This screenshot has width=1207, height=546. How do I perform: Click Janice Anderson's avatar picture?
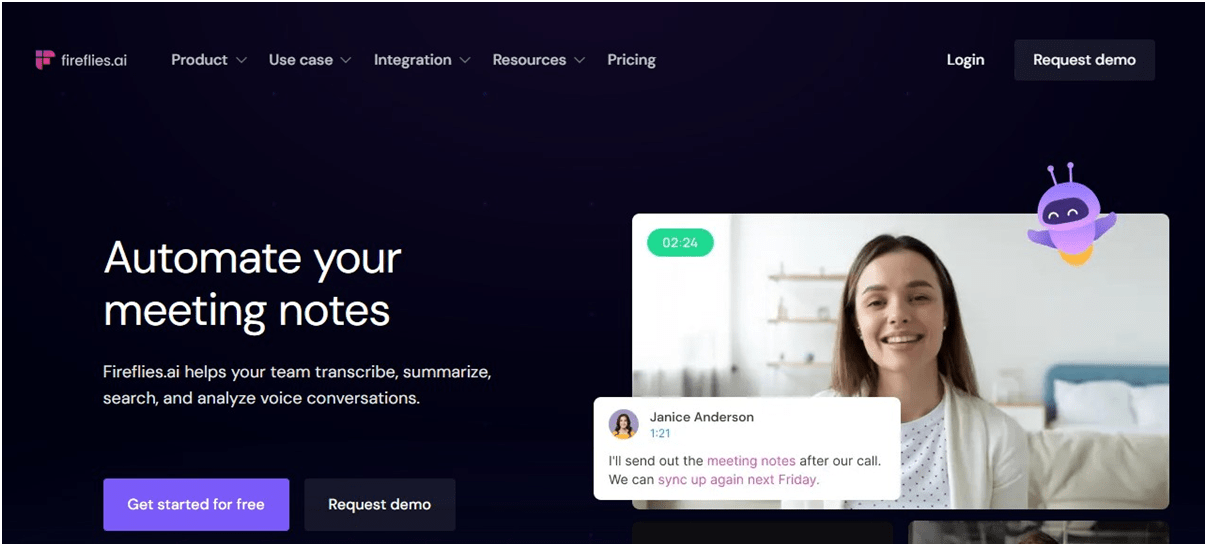coord(624,424)
